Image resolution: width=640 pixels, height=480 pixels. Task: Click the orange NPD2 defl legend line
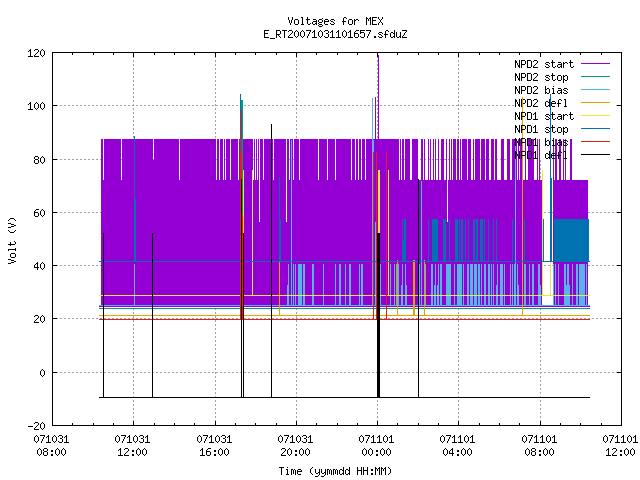click(595, 102)
